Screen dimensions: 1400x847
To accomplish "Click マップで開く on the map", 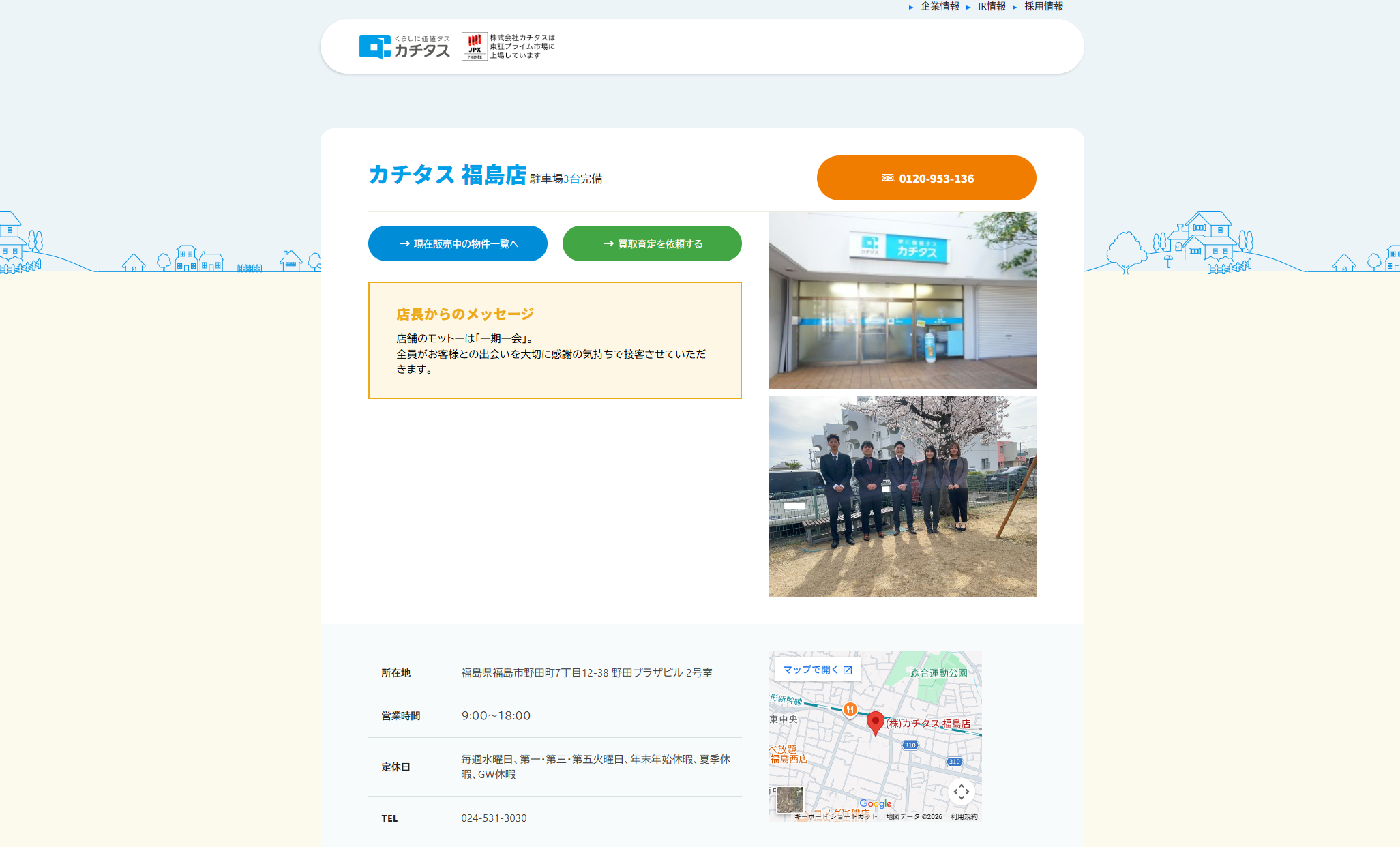I will tap(818, 670).
